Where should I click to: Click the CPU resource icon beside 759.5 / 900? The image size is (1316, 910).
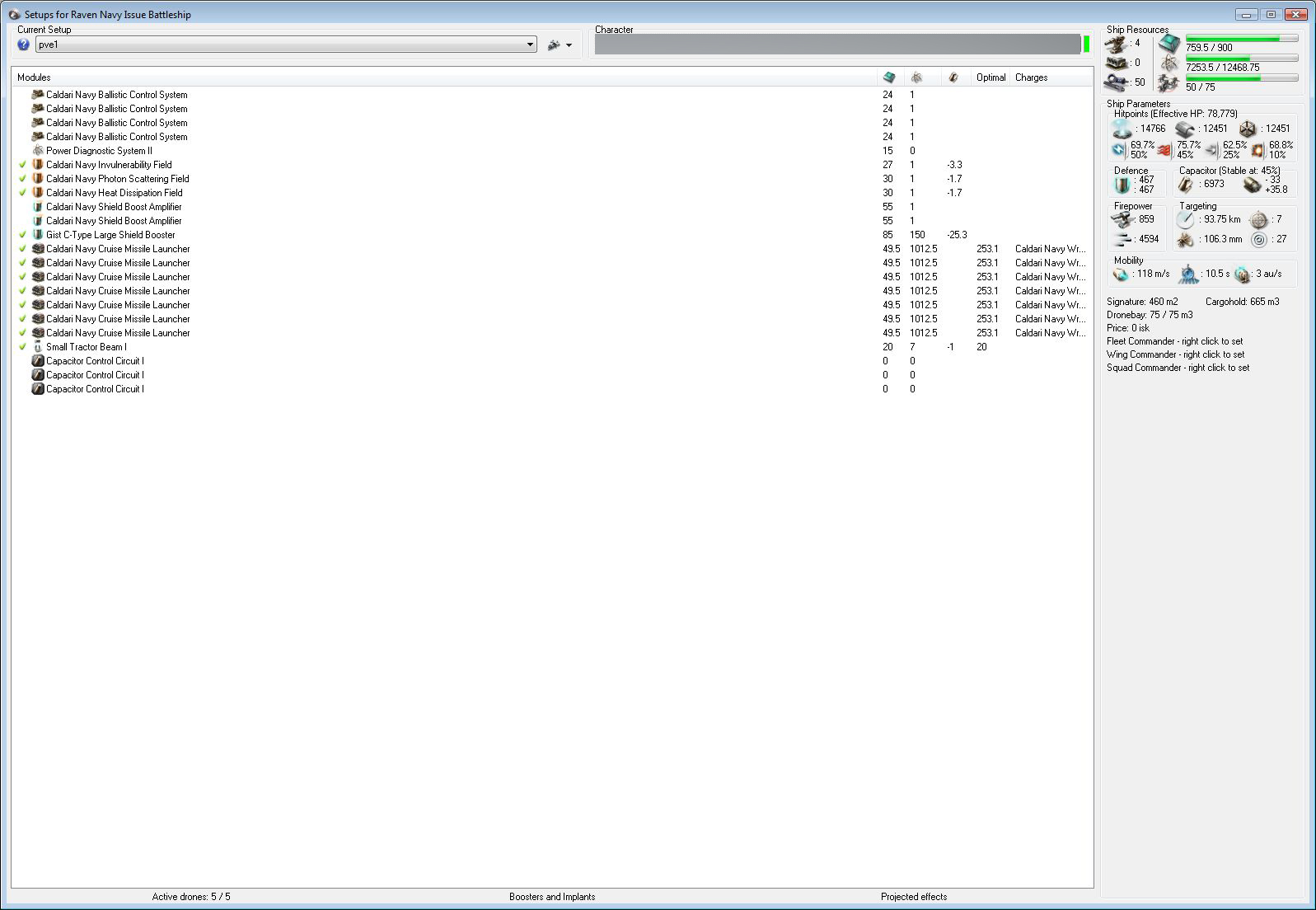click(1169, 44)
